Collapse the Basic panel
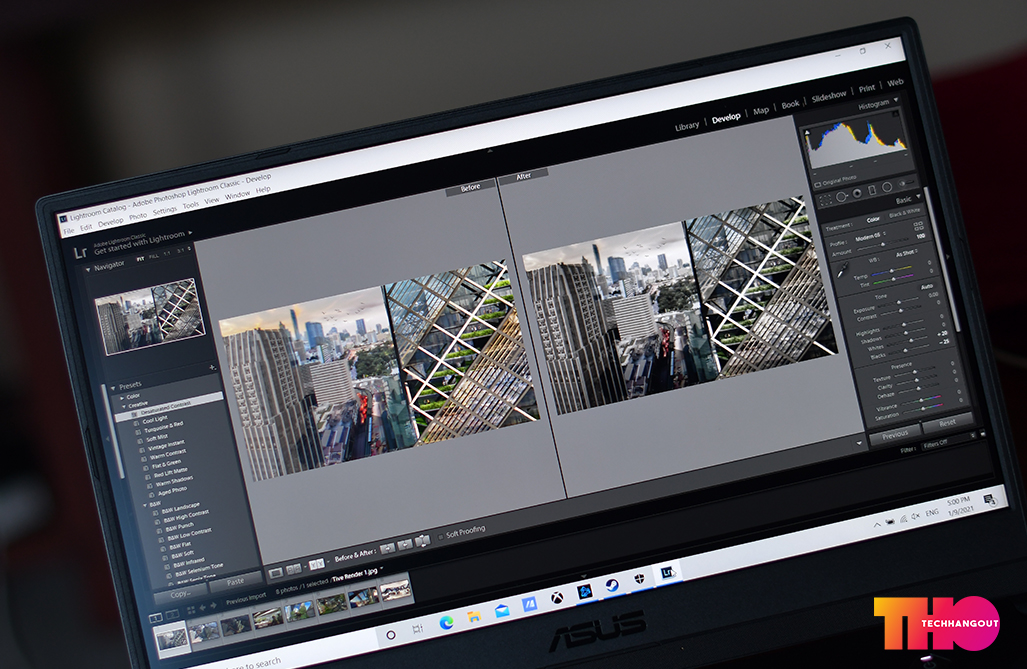Viewport: 1027px width, 669px height. click(x=918, y=196)
